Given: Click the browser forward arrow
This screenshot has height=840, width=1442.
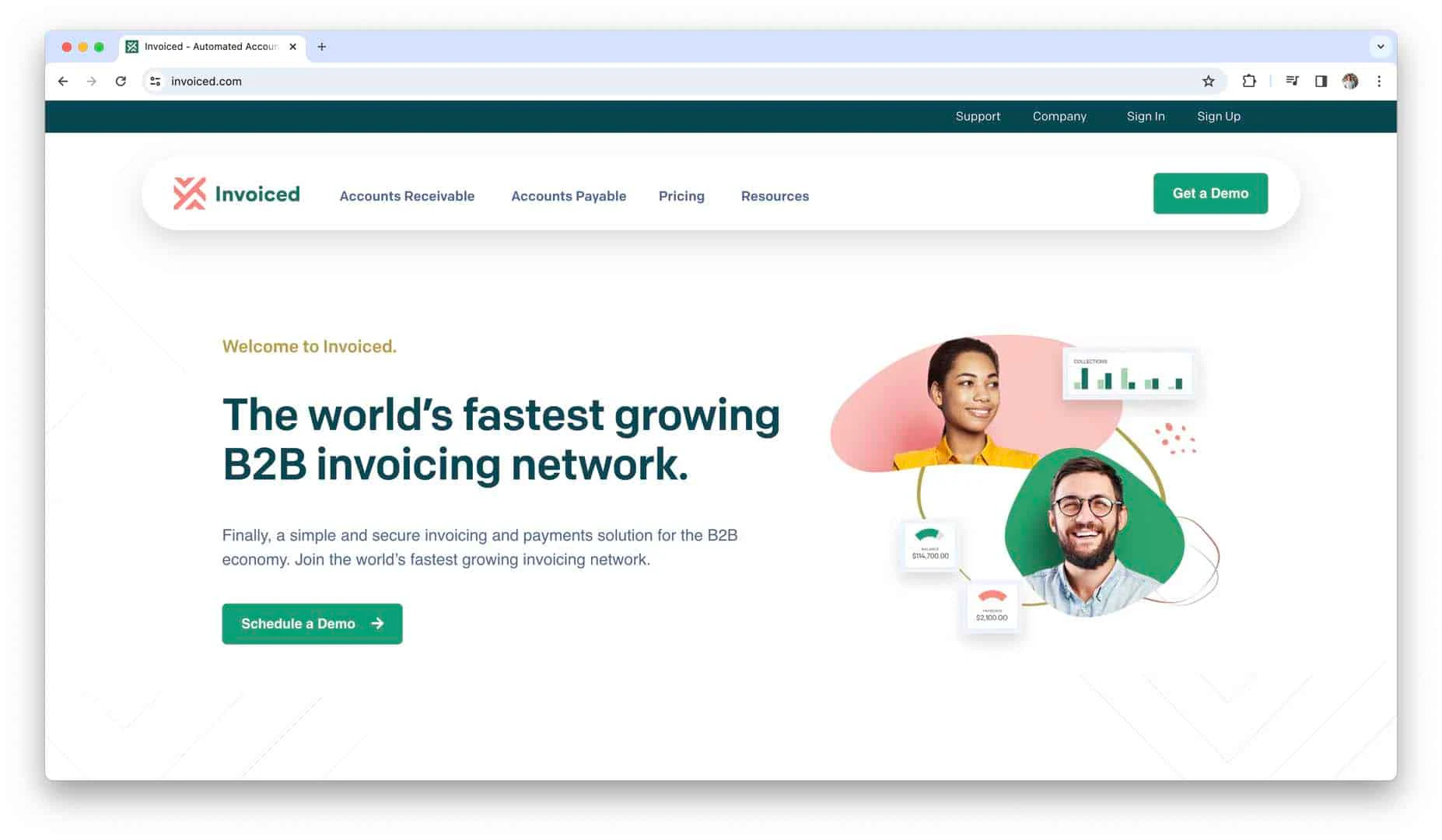Looking at the screenshot, I should tap(92, 81).
